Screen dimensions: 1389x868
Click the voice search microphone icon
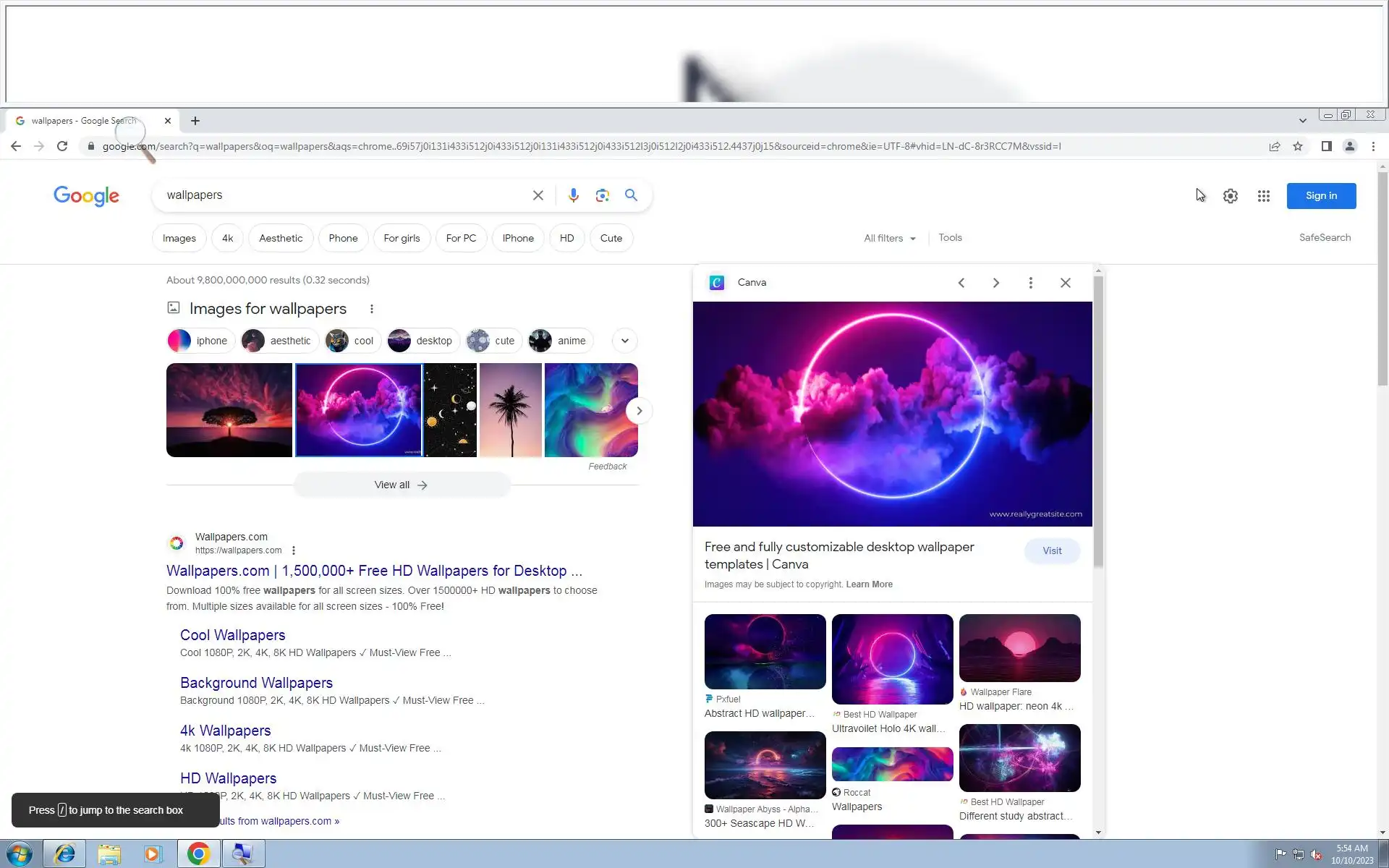pos(573,195)
